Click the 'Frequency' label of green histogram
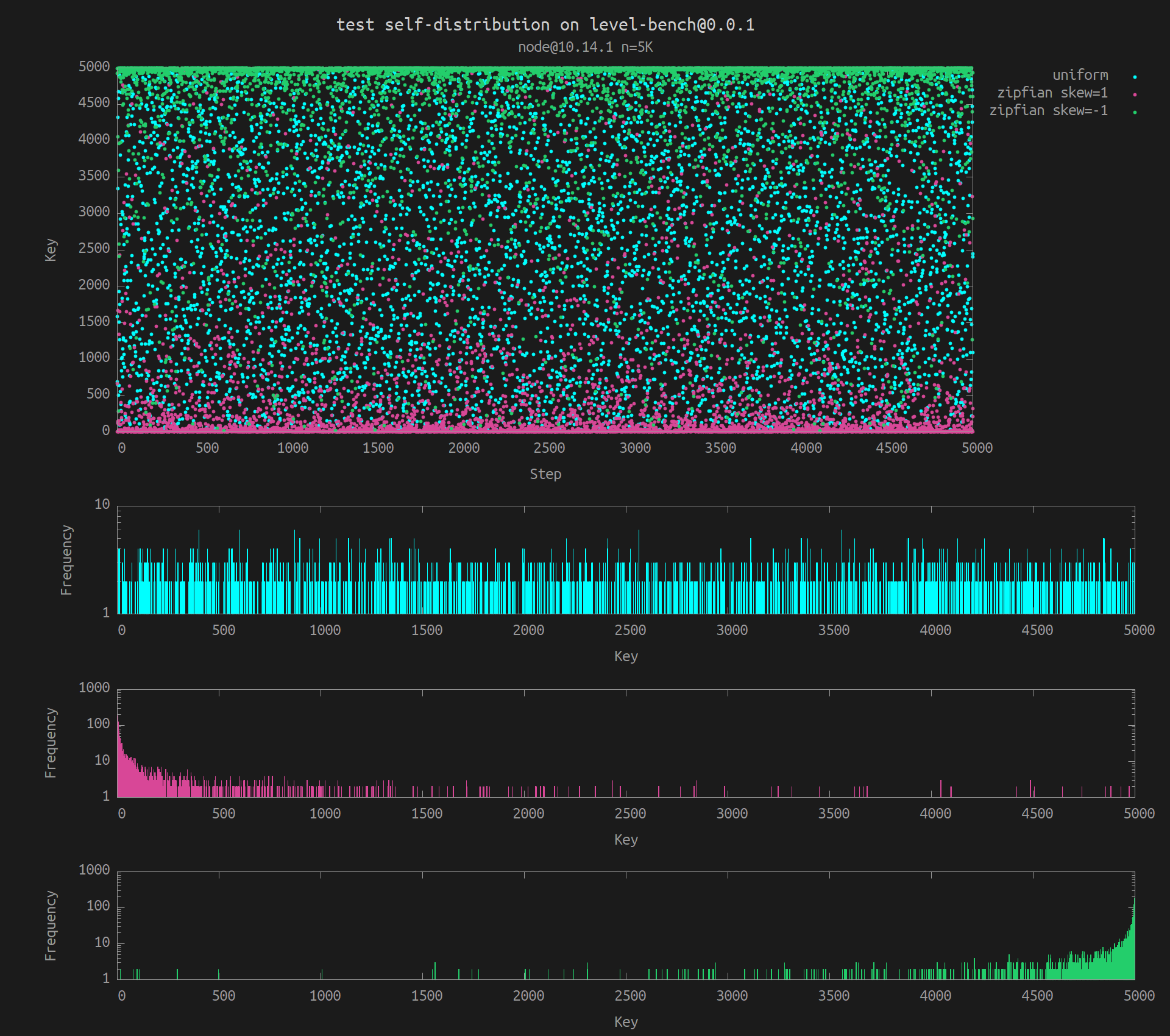The height and width of the screenshot is (1036, 1170). tap(51, 926)
